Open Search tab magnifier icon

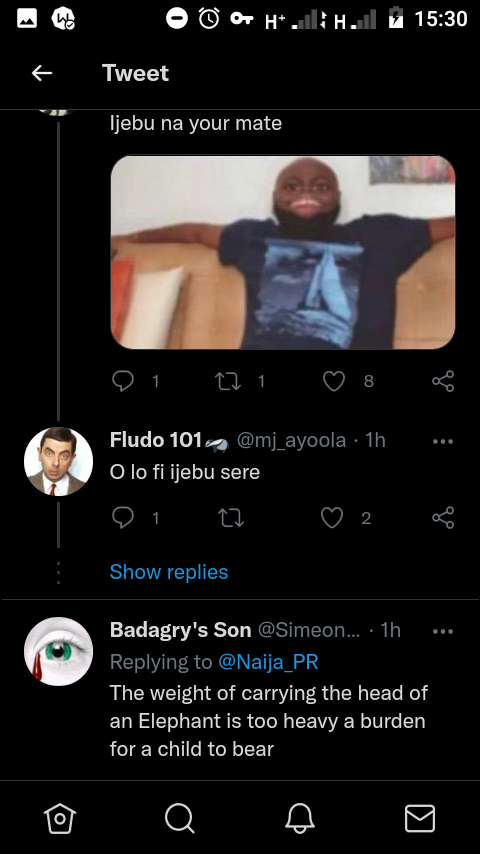[179, 819]
